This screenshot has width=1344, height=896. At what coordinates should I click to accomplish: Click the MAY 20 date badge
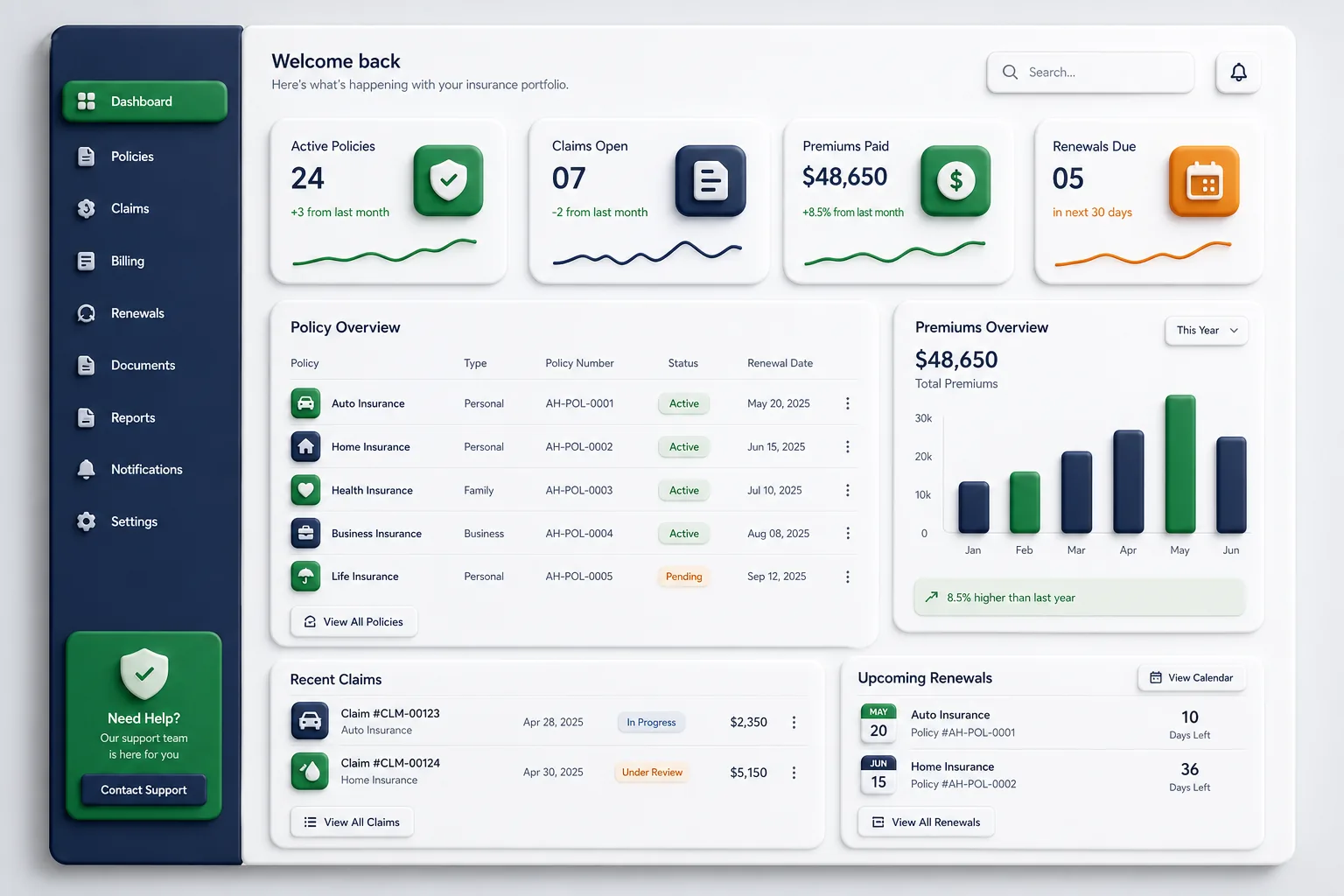click(x=878, y=724)
